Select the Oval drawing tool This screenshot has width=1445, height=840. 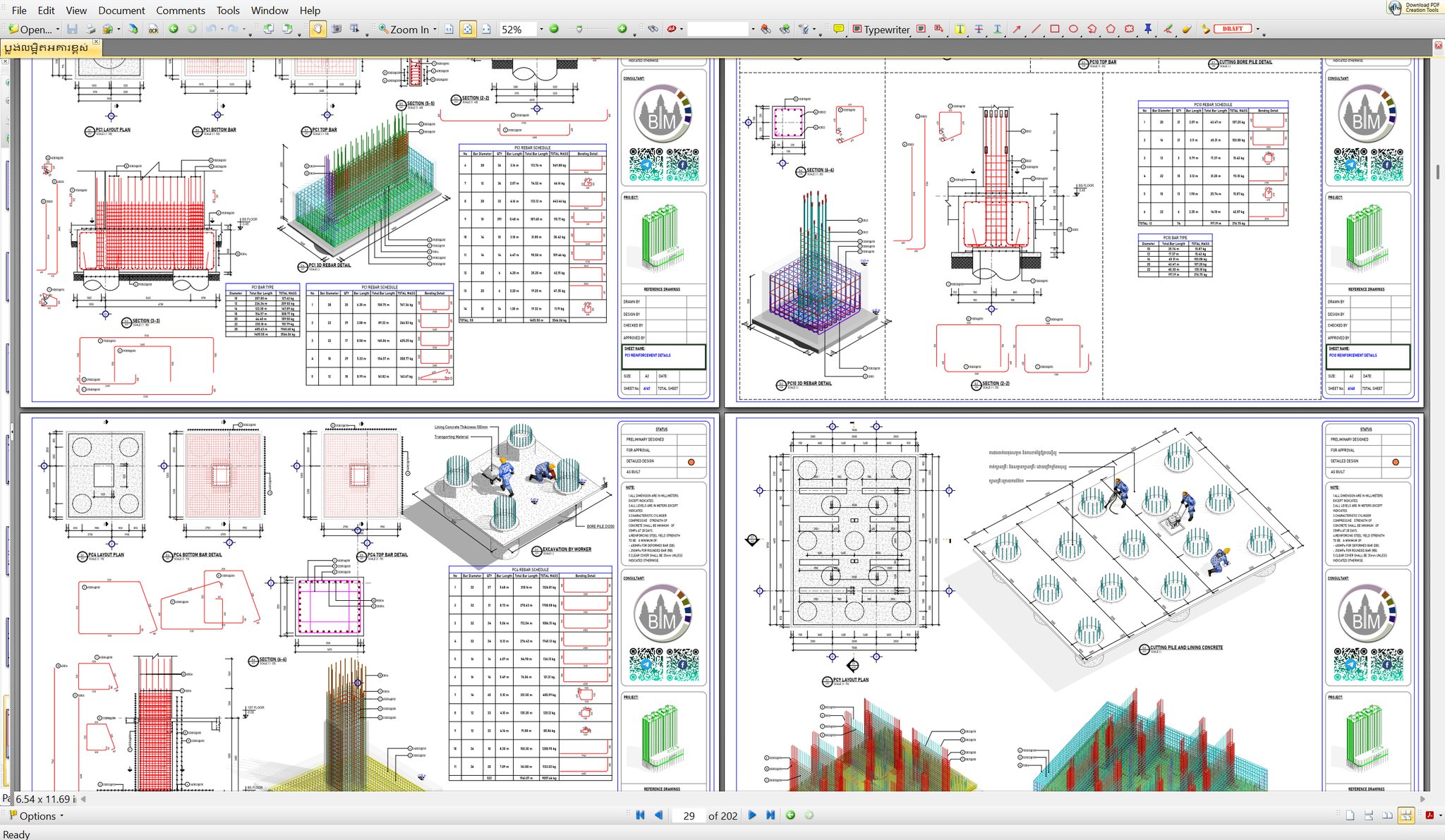click(1073, 29)
